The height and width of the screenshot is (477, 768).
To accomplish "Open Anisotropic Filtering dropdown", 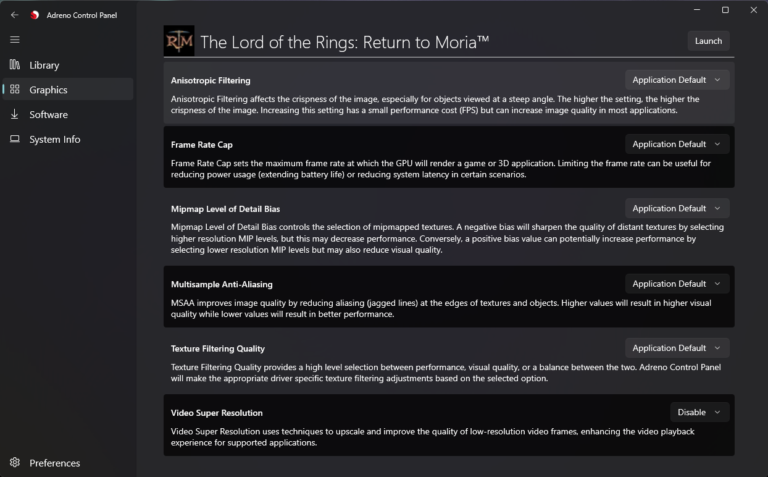I will click(677, 80).
